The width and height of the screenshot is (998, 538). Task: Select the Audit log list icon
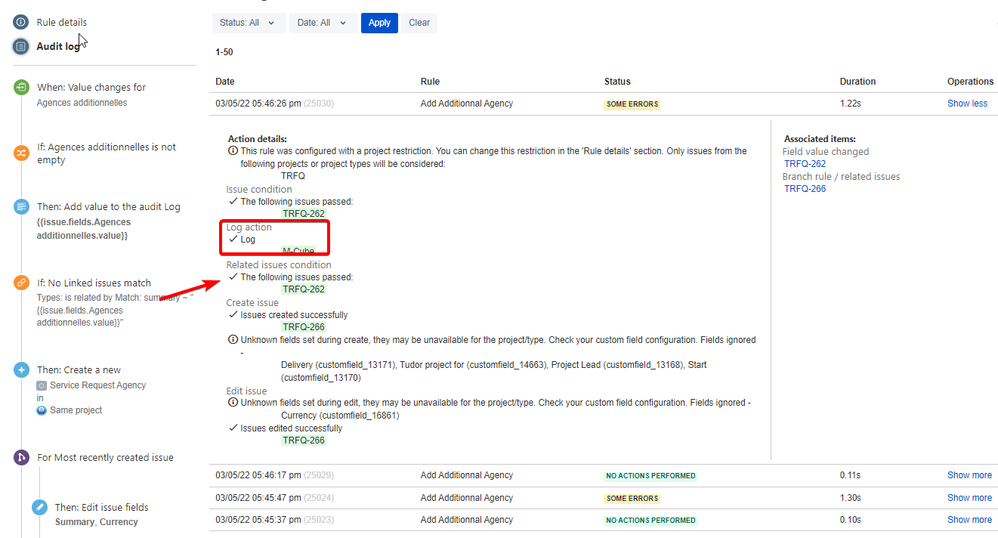tap(21, 46)
